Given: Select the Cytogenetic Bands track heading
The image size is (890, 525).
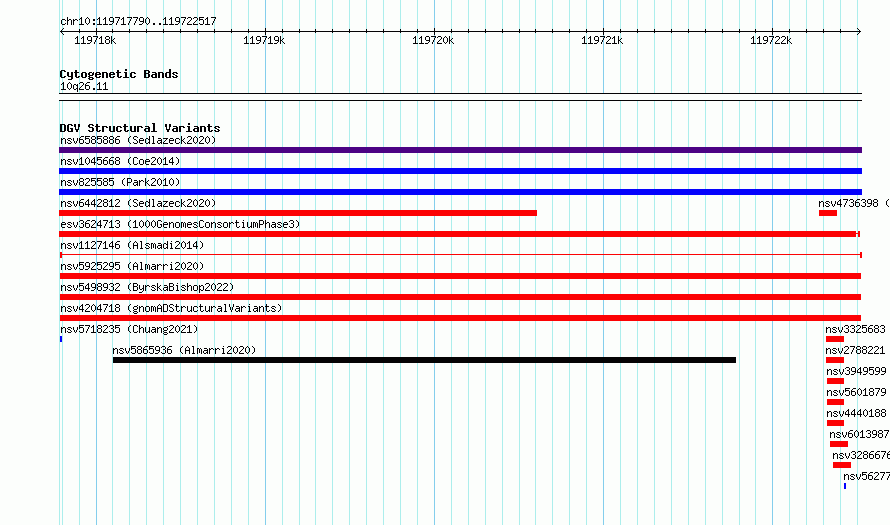Looking at the screenshot, I should tap(119, 74).
